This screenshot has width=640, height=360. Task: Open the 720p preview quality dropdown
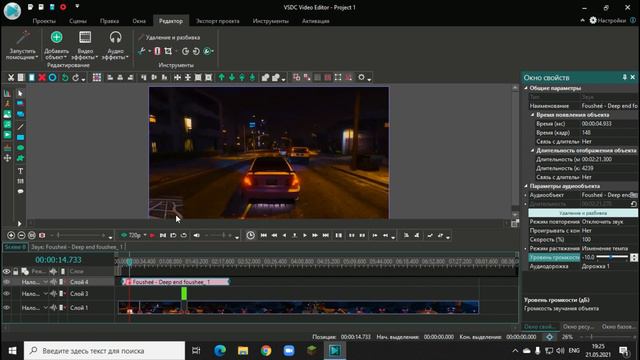click(x=145, y=236)
